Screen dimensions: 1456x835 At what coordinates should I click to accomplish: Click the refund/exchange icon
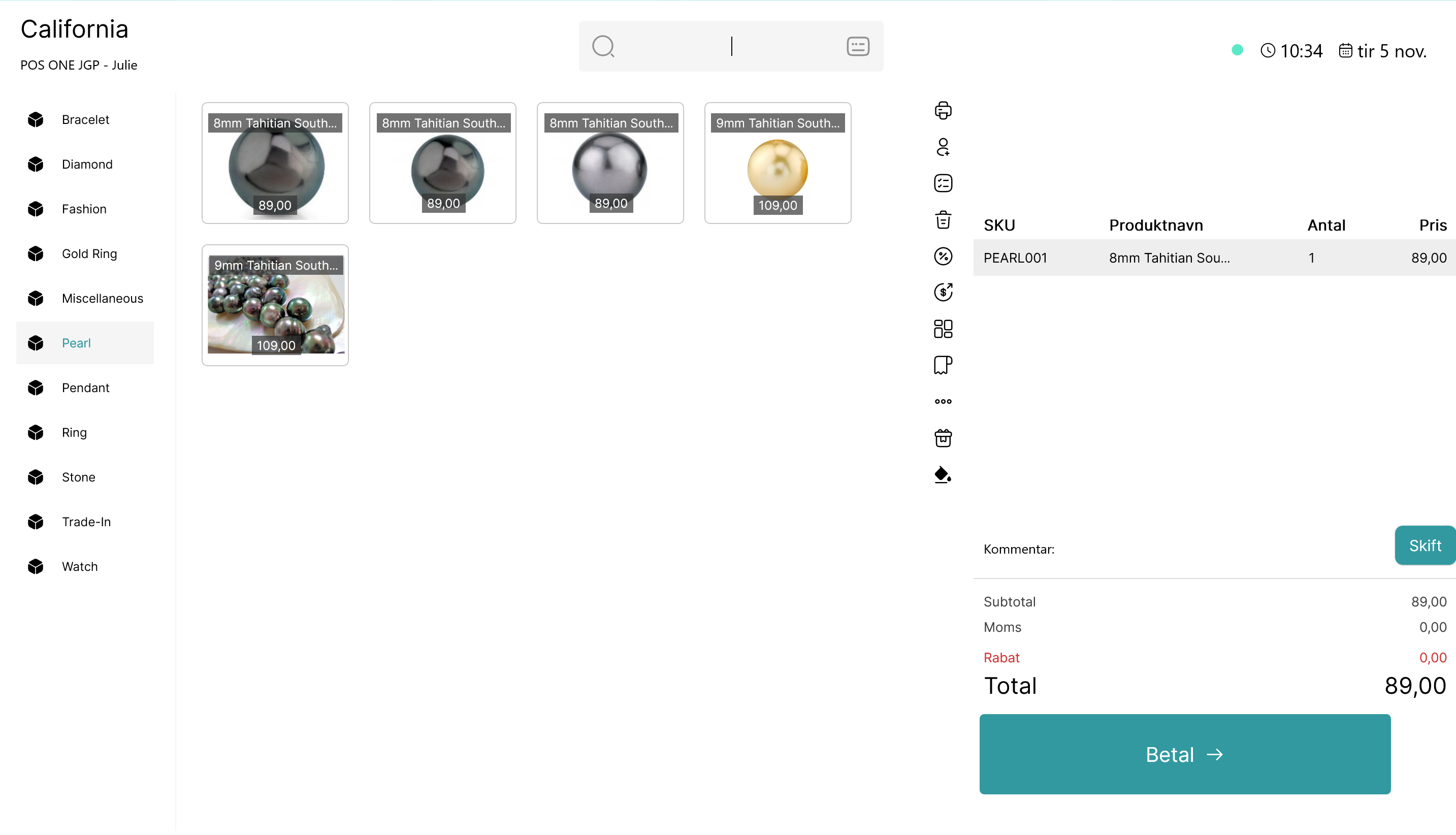click(x=942, y=292)
